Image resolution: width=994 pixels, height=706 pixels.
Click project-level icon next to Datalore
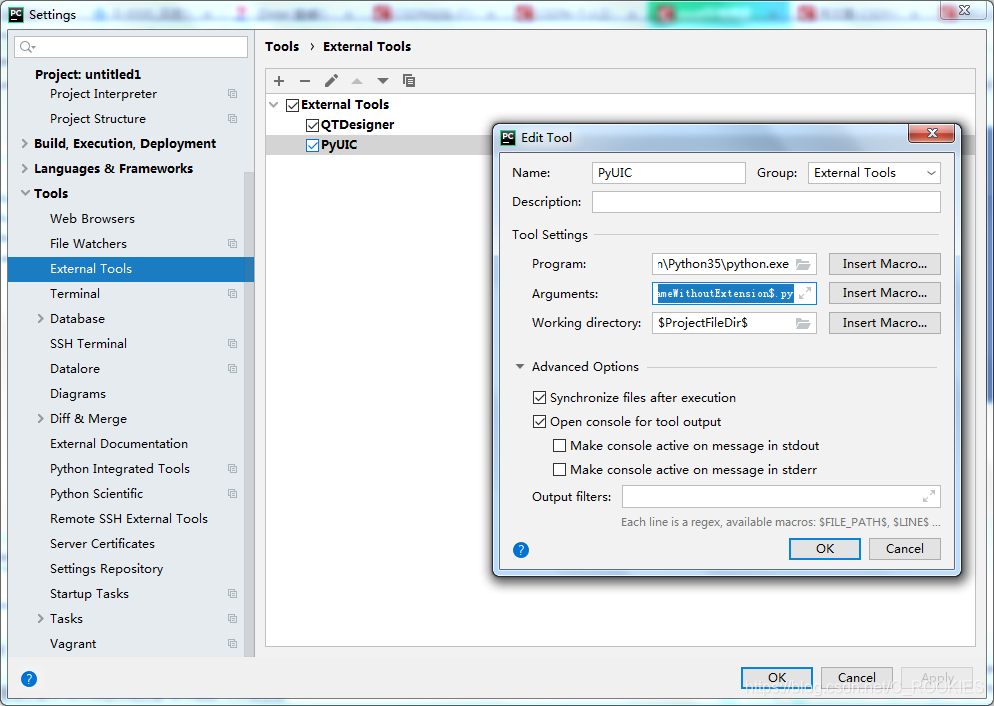point(233,368)
